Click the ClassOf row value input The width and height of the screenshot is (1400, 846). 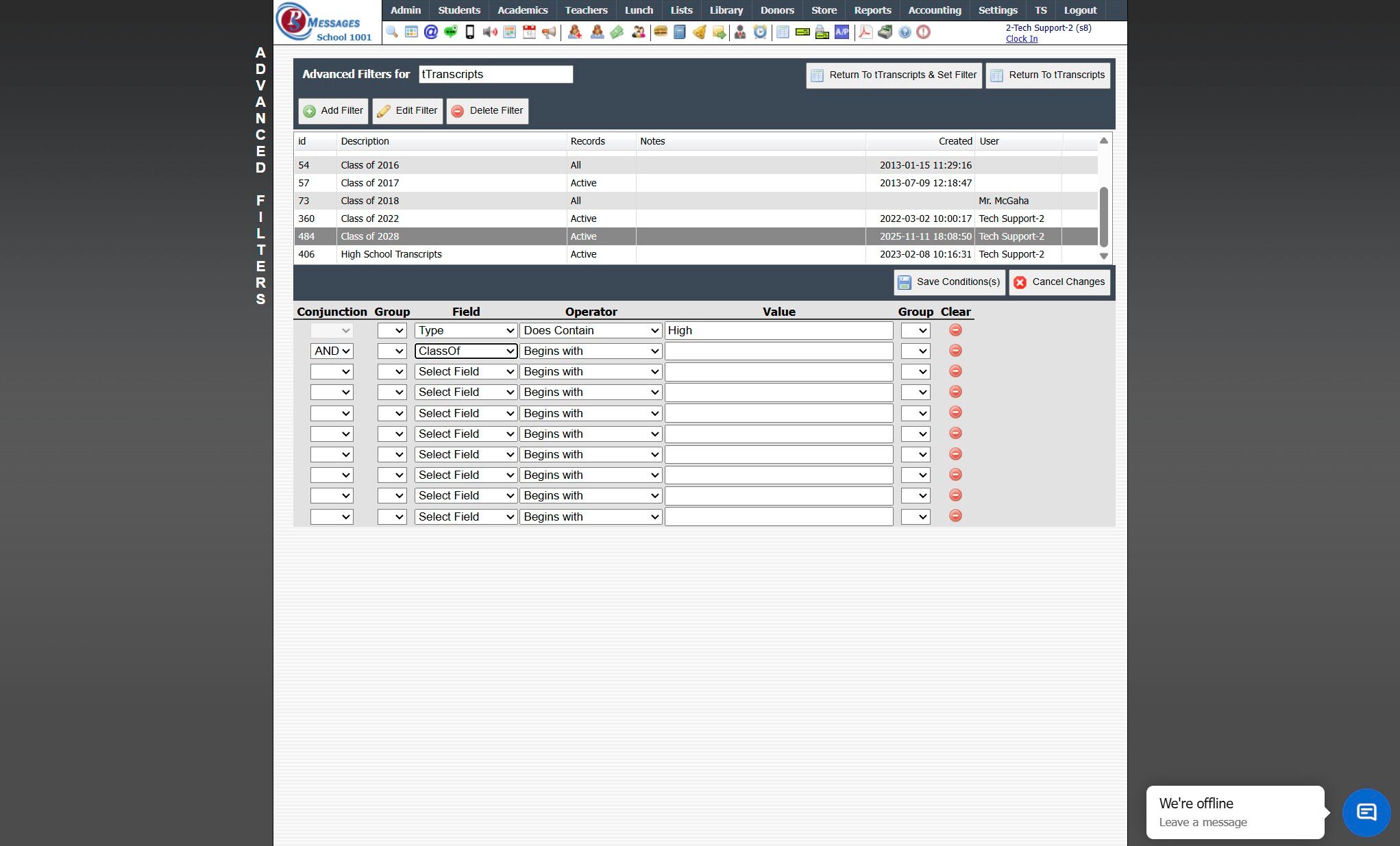(x=778, y=351)
